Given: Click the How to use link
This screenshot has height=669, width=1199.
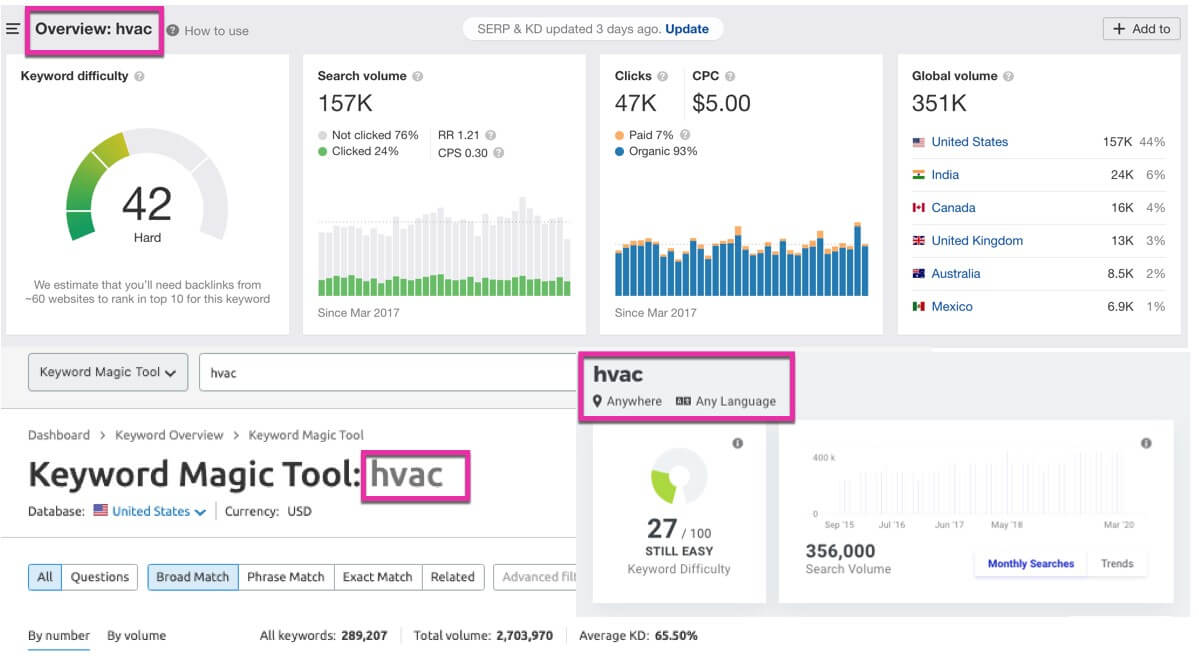Looking at the screenshot, I should (x=216, y=31).
